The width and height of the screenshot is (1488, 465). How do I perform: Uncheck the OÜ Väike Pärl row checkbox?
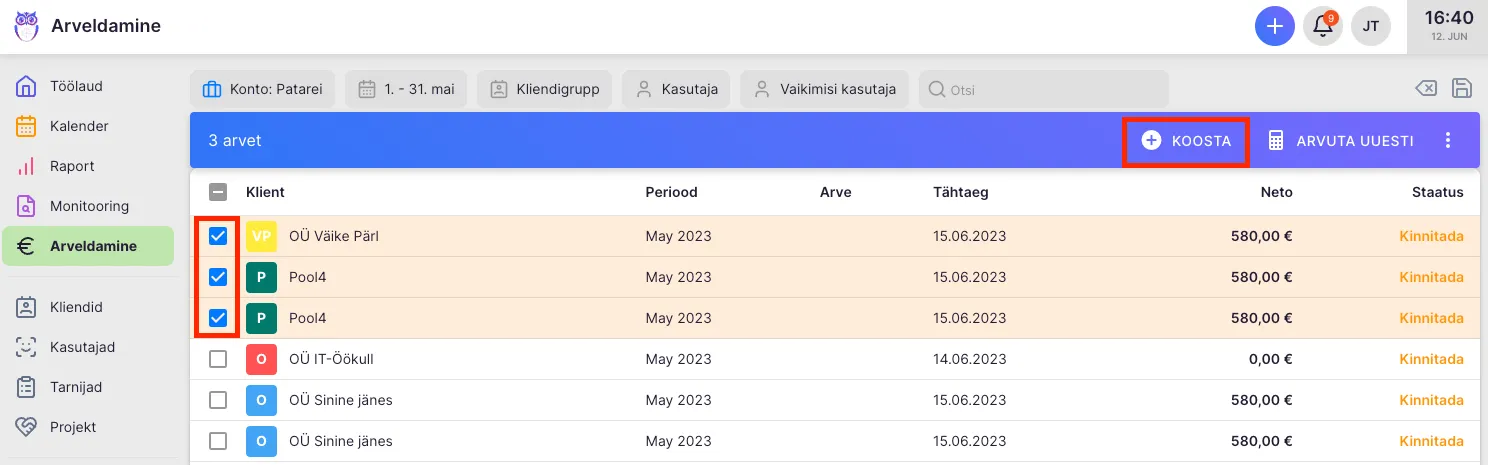(218, 237)
